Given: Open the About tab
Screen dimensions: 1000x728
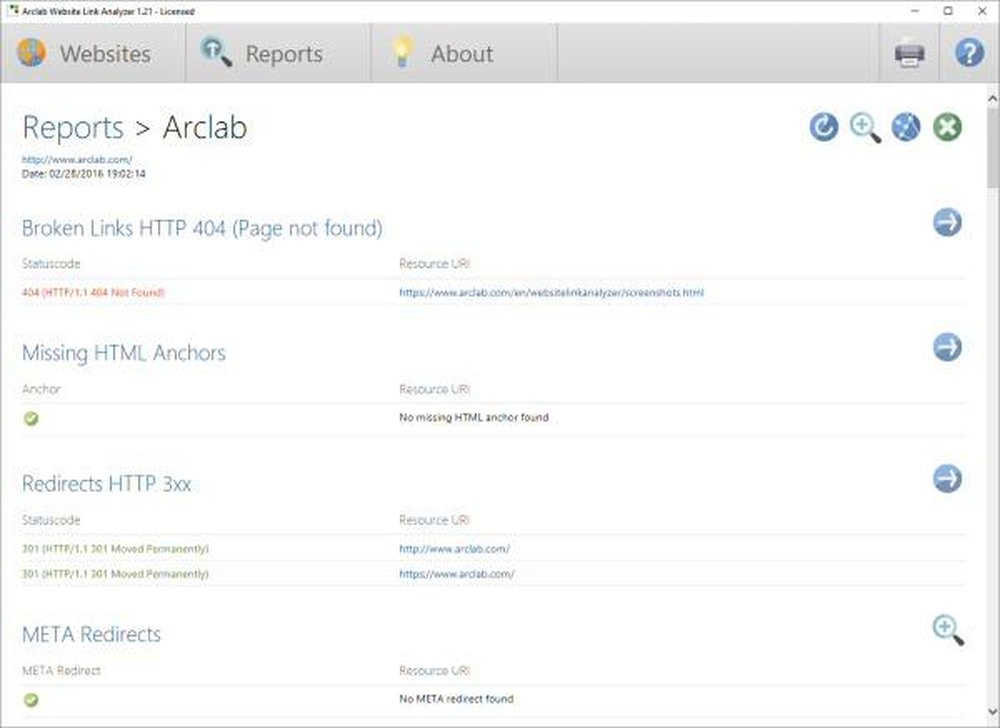Looking at the screenshot, I should pos(464,54).
